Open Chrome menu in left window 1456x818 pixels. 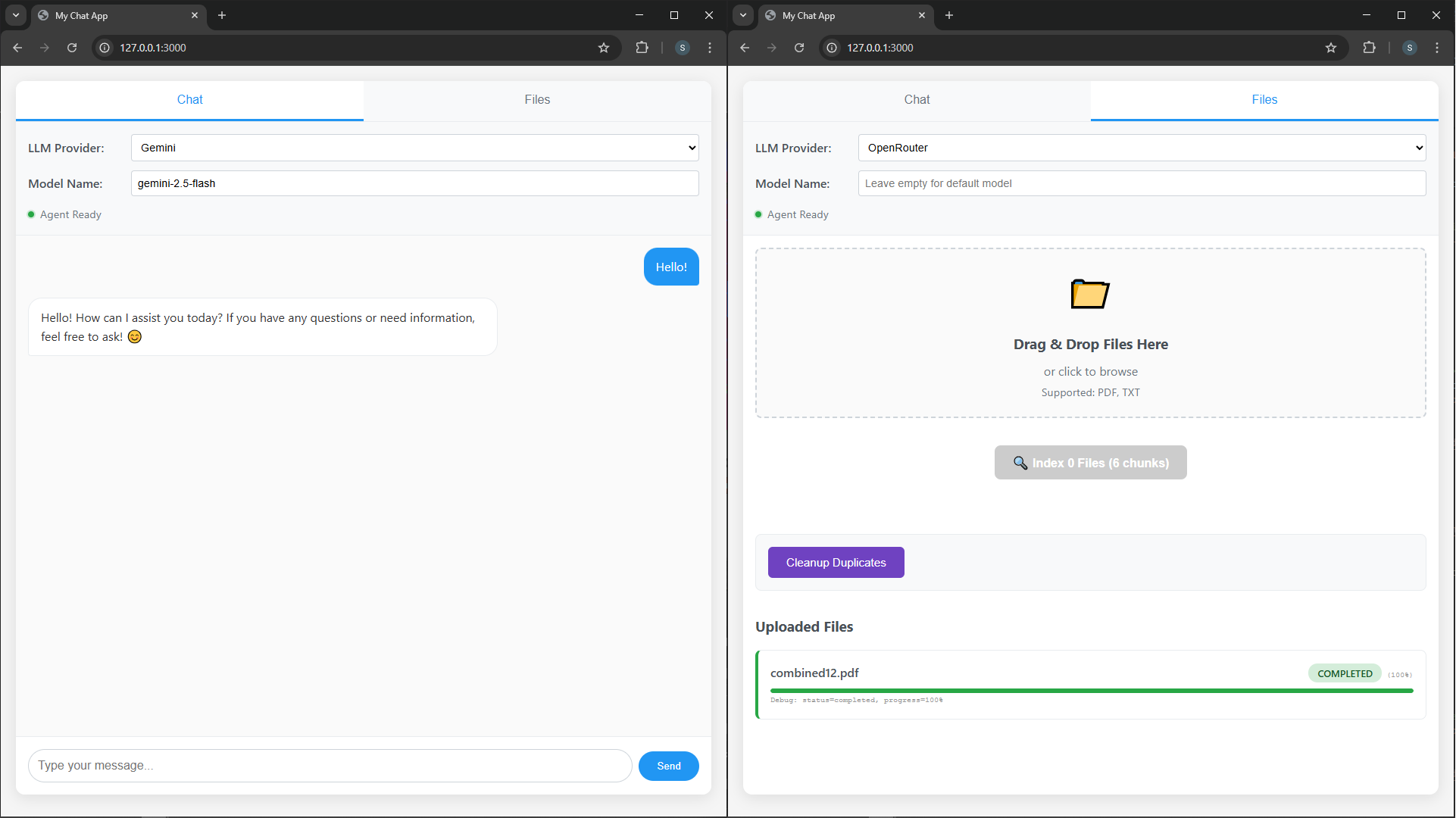pos(710,48)
